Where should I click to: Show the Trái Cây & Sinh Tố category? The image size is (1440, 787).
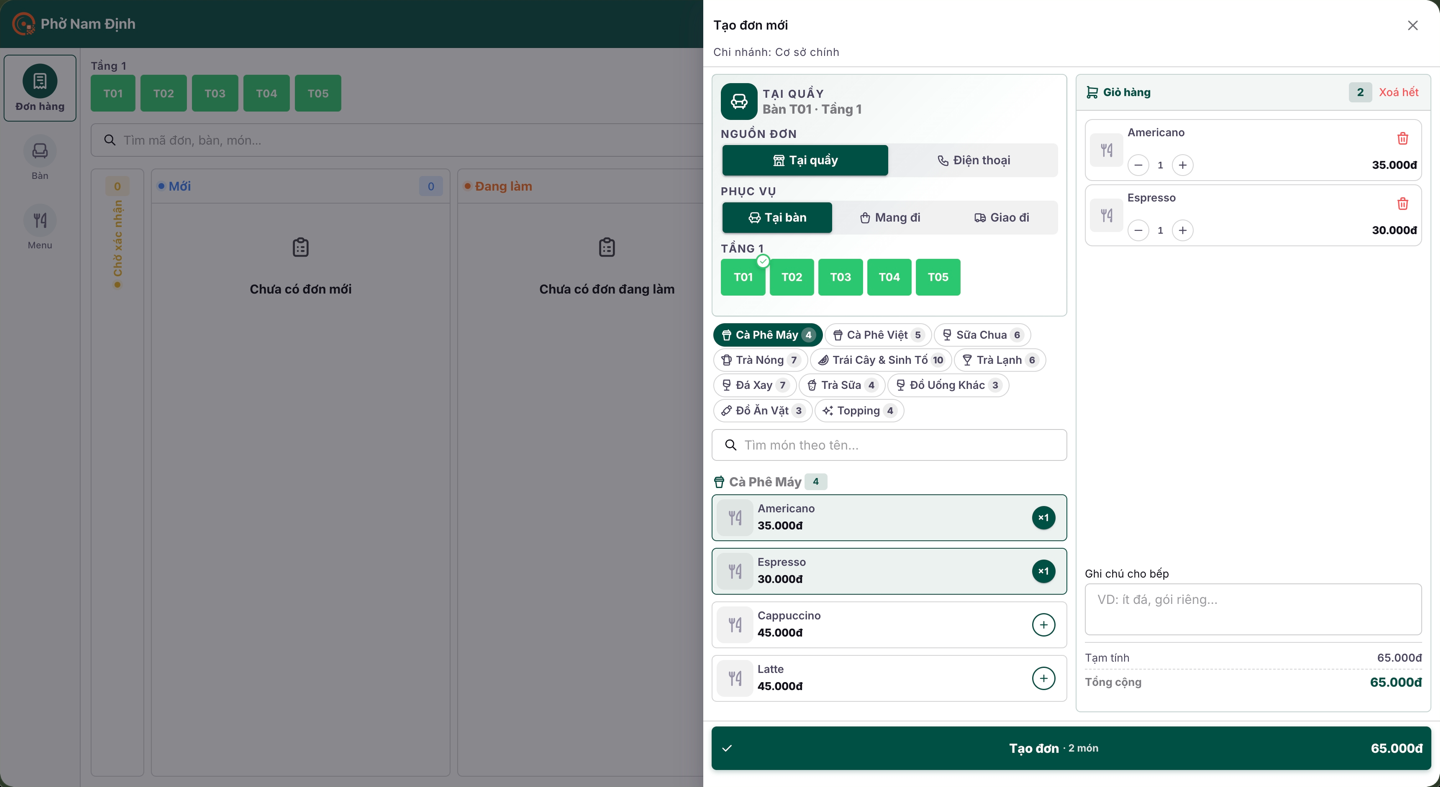pos(880,360)
